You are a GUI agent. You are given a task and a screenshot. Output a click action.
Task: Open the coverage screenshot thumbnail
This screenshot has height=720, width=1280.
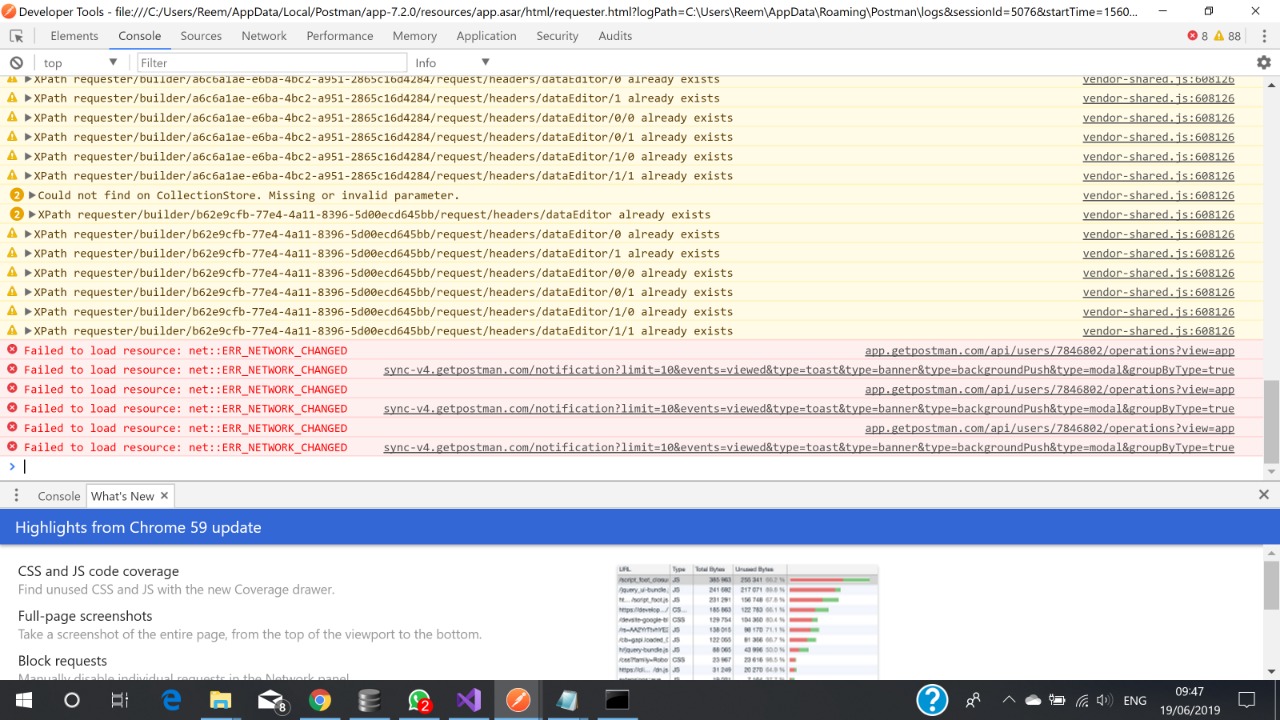(x=747, y=622)
